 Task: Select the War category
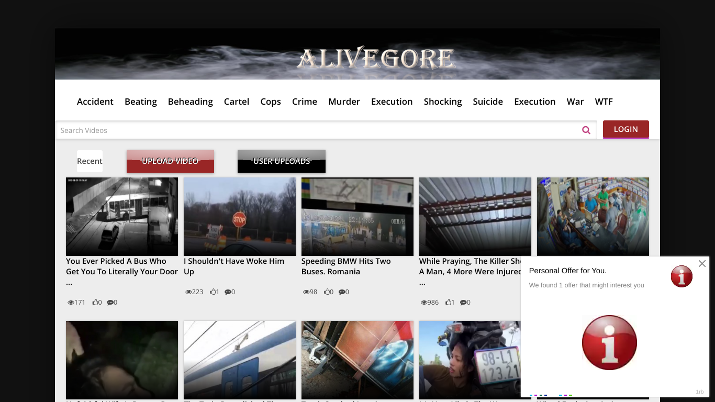(575, 102)
